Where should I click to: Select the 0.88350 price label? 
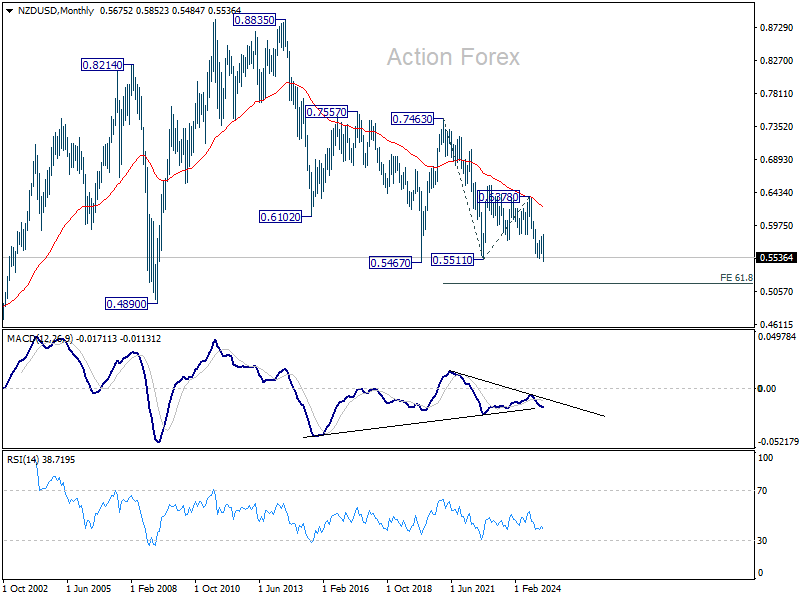coord(254,20)
